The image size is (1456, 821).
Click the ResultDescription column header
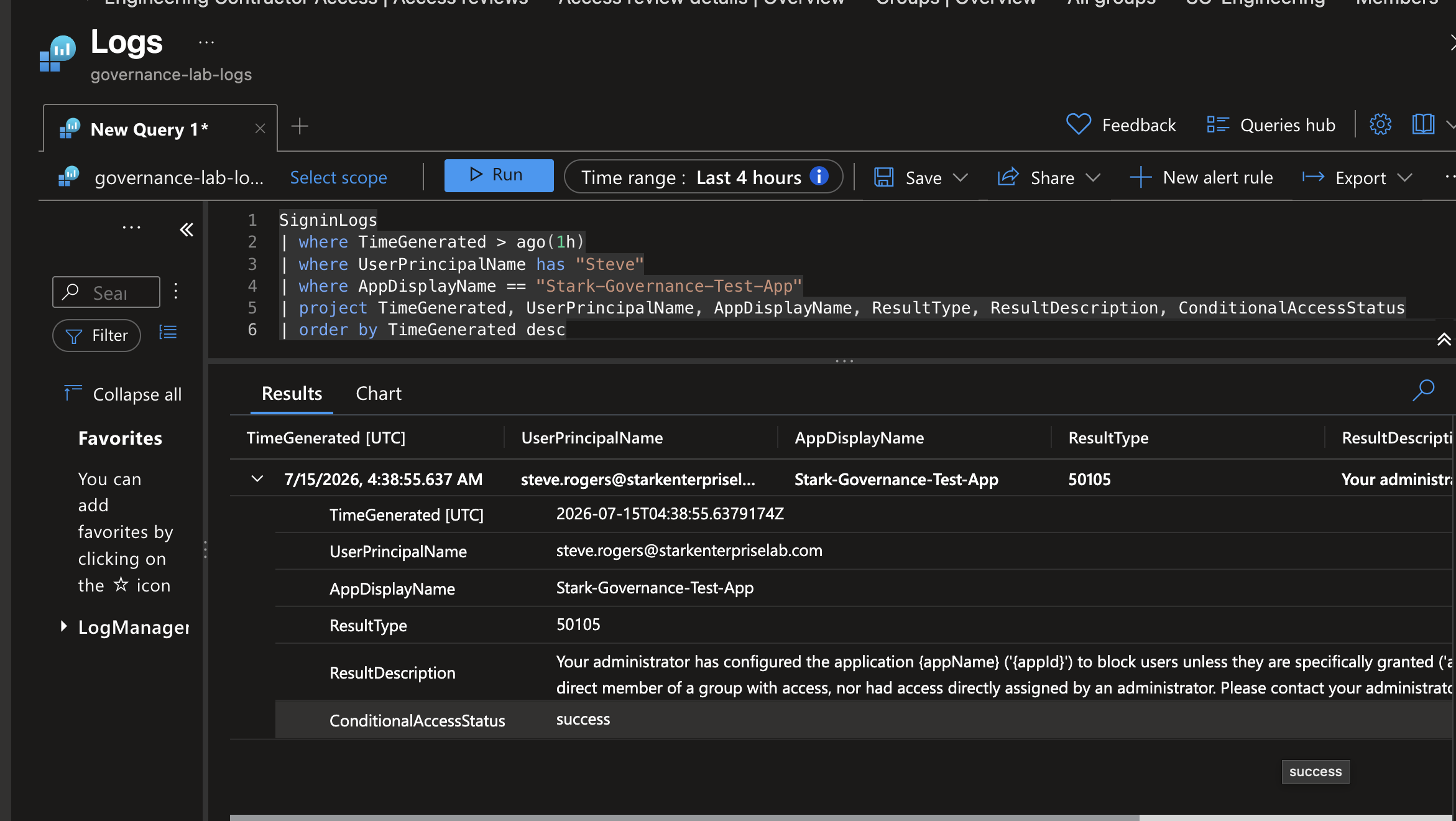[x=1397, y=438]
